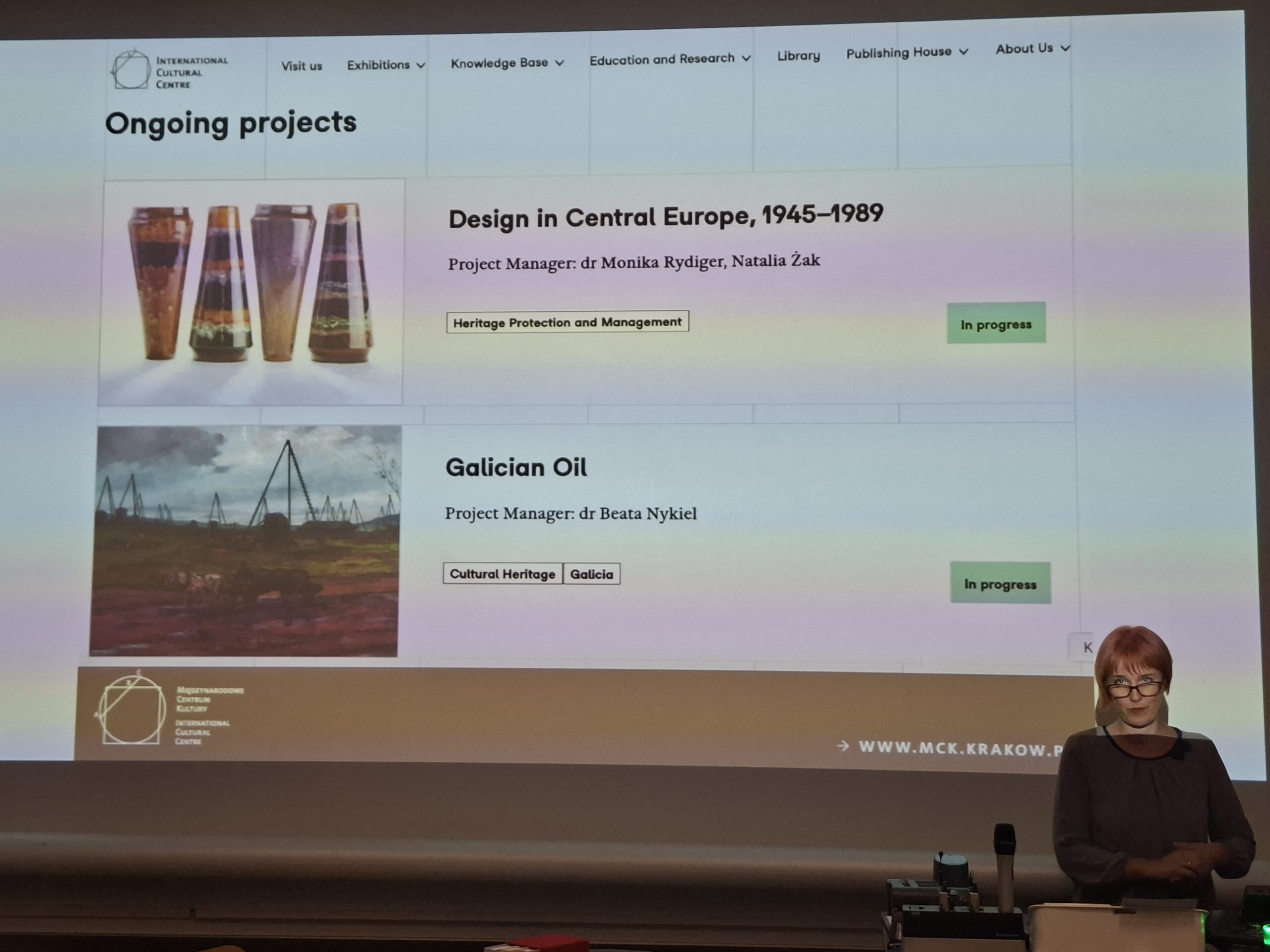Click Project Manager: dr Beata Nykiel text
1270x952 pixels.
pos(571,513)
